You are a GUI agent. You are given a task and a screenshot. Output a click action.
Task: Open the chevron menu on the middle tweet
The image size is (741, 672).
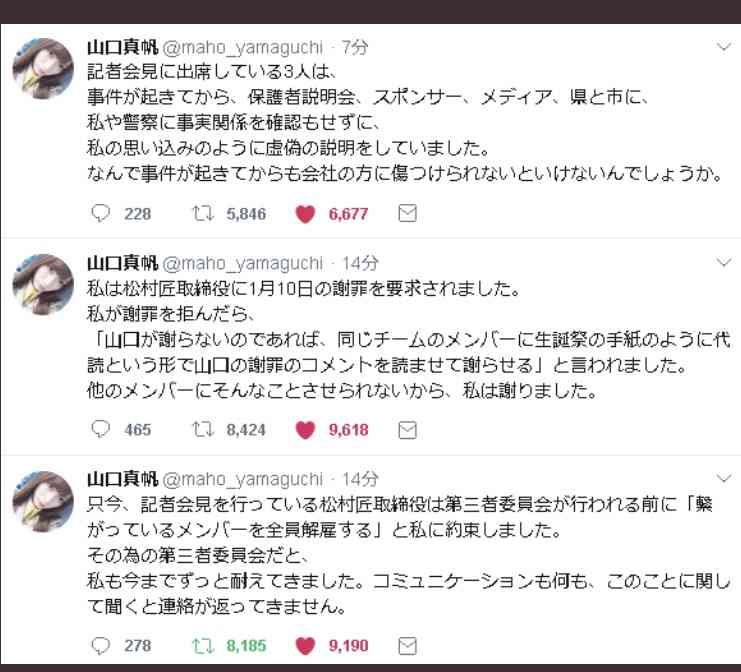[724, 263]
